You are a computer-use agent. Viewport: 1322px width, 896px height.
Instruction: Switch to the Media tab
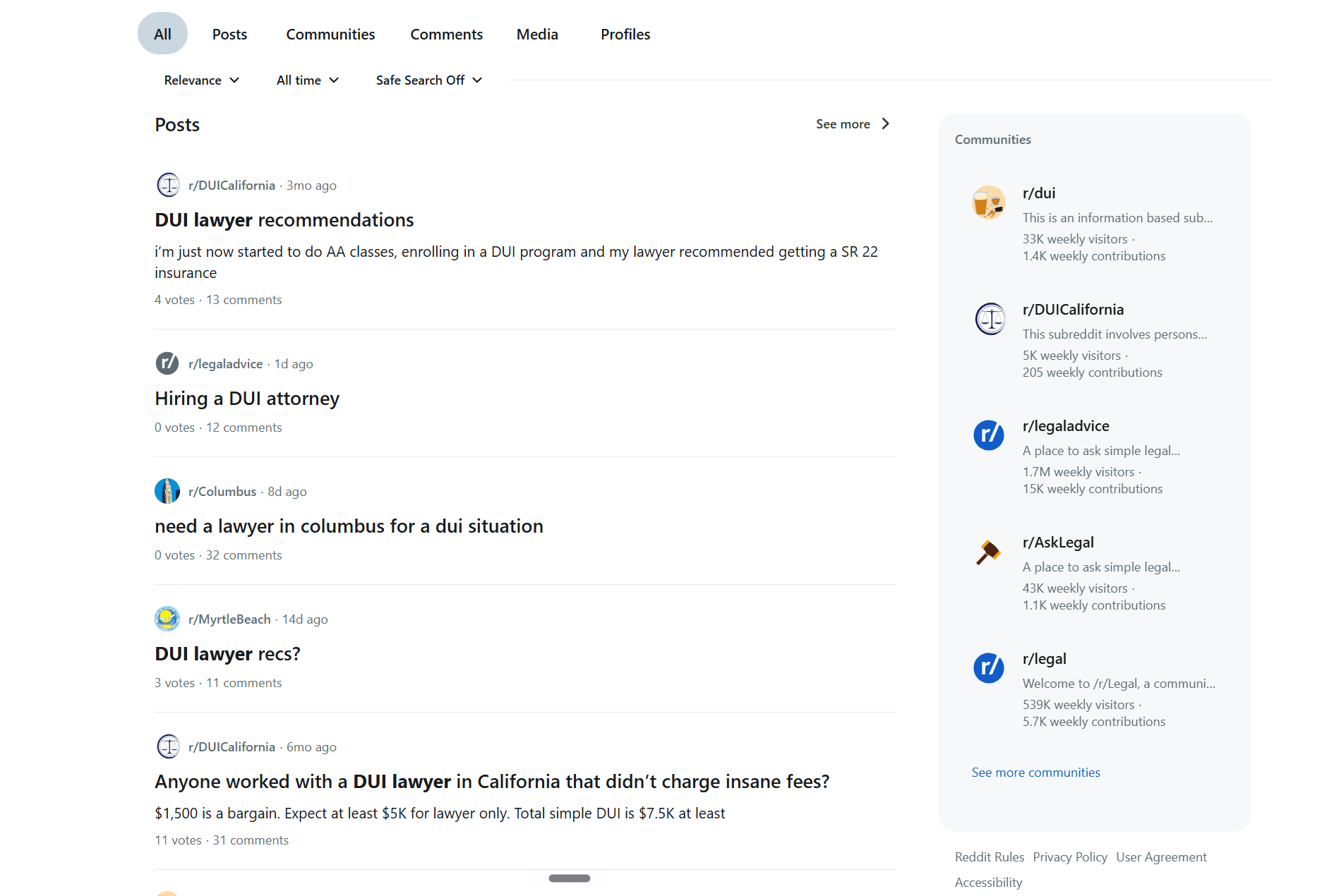click(537, 34)
